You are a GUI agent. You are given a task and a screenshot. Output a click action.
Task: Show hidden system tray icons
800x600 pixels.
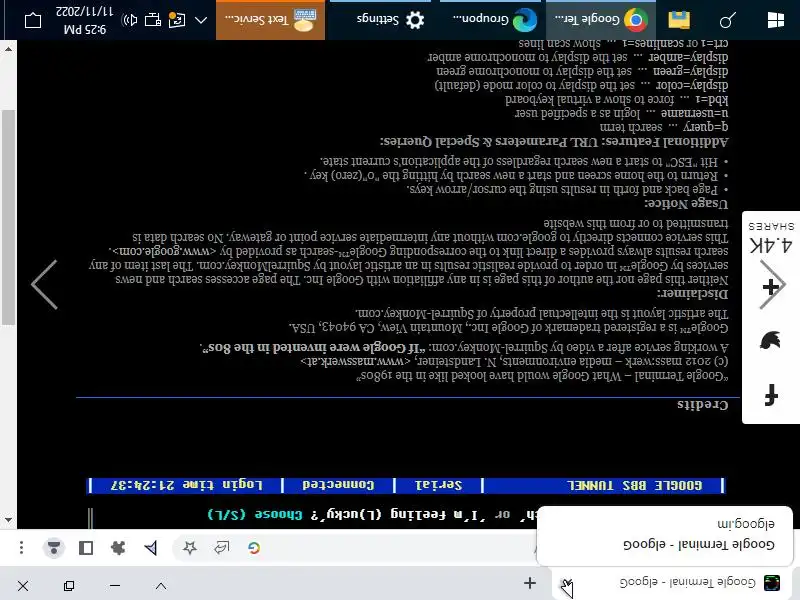pos(201,20)
